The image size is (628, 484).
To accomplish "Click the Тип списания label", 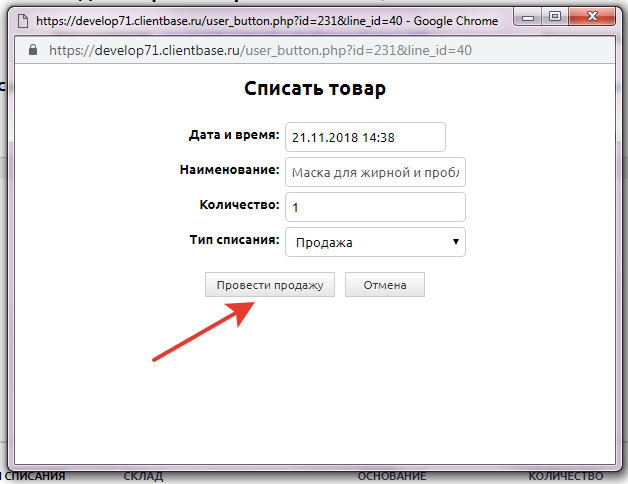I will pyautogui.click(x=234, y=240).
